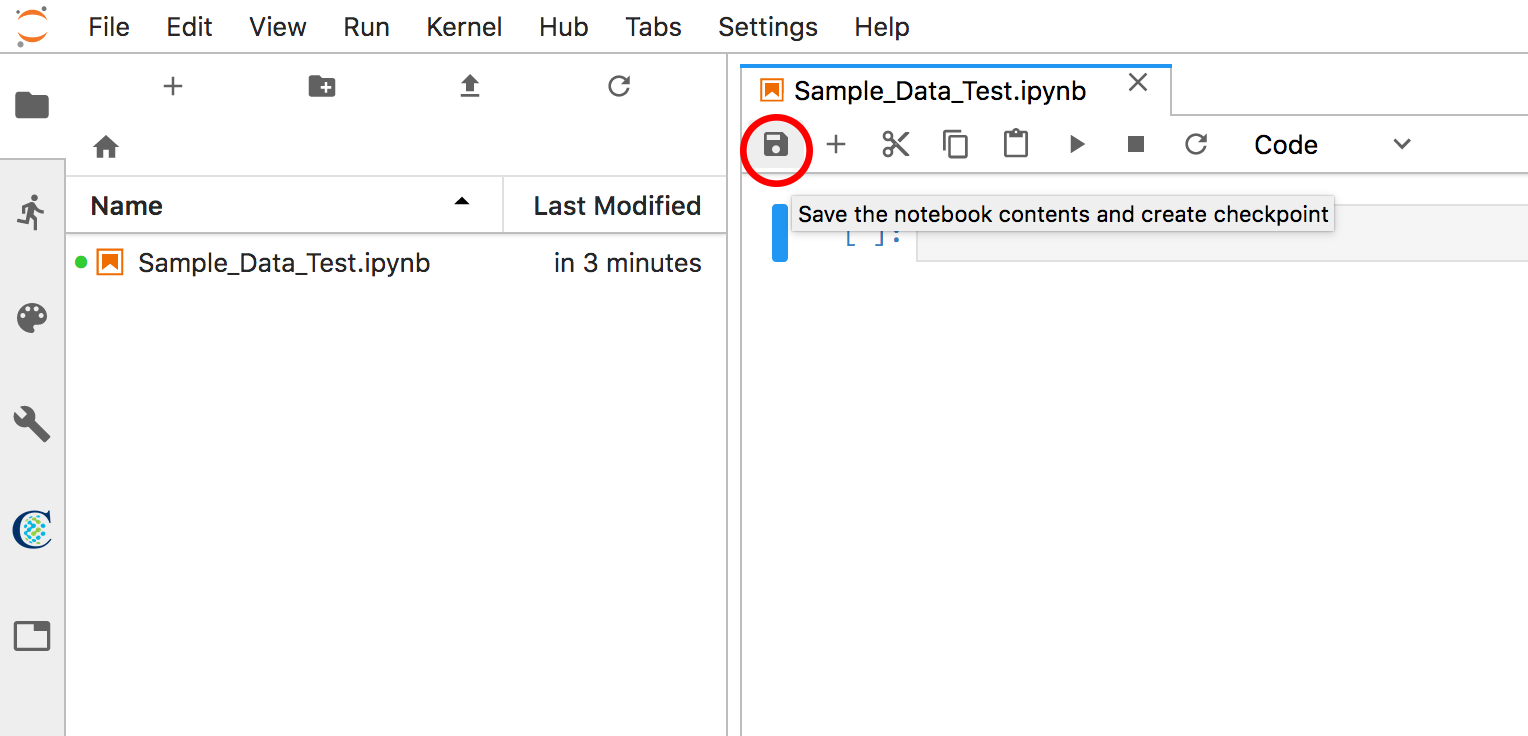Open the Kernel menu
The width and height of the screenshot is (1528, 736).
click(464, 27)
